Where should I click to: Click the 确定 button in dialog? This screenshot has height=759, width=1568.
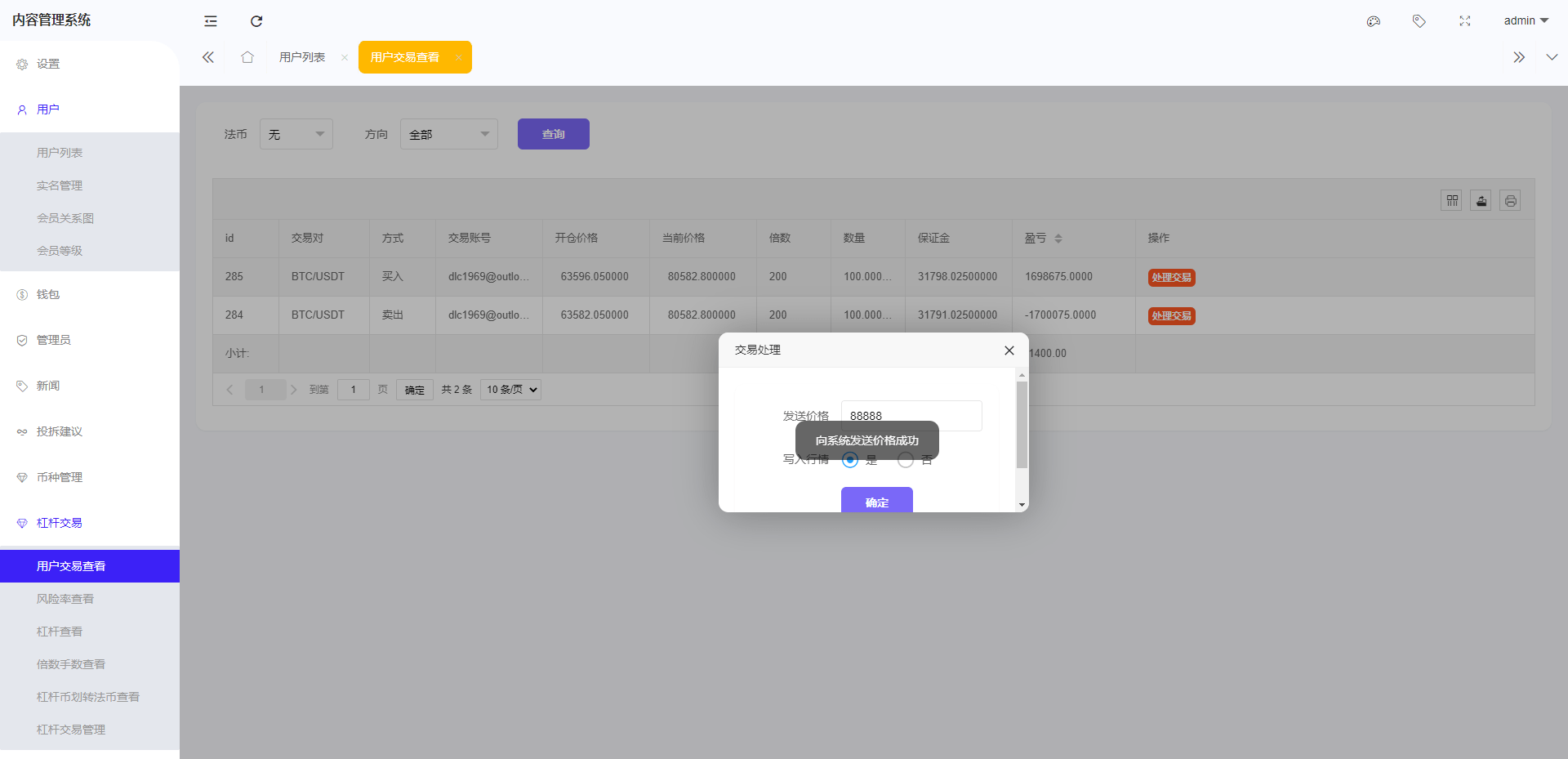tap(876, 501)
